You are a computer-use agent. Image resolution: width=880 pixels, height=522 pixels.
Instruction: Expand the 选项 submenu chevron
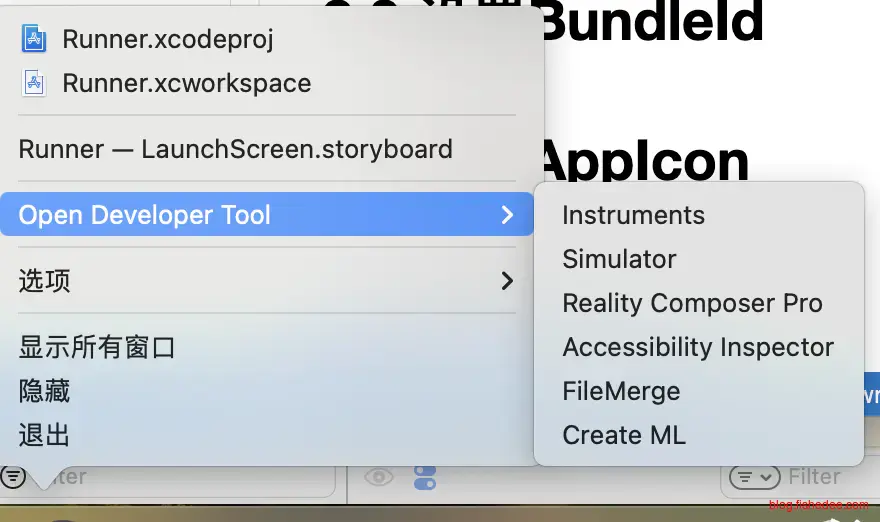[x=507, y=281]
